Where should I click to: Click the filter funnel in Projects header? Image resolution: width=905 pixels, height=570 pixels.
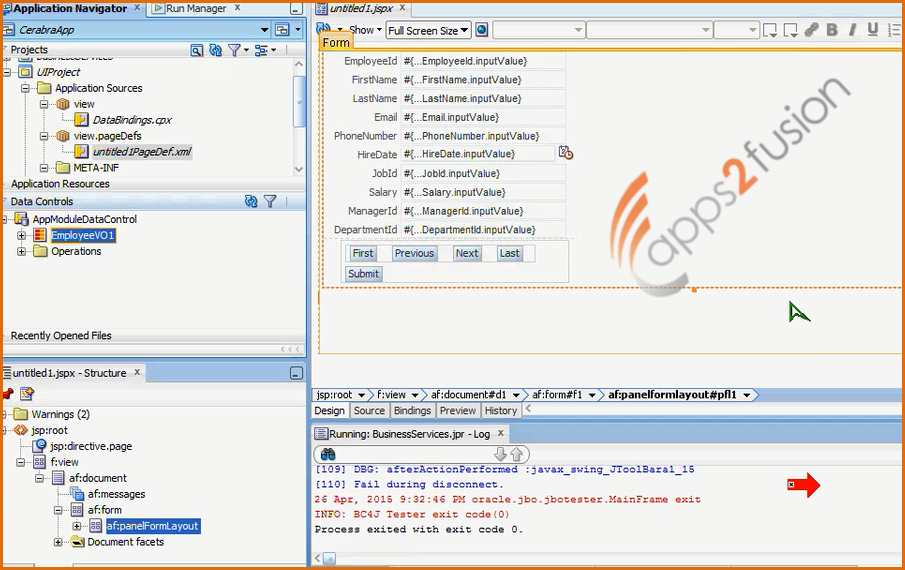(x=234, y=50)
